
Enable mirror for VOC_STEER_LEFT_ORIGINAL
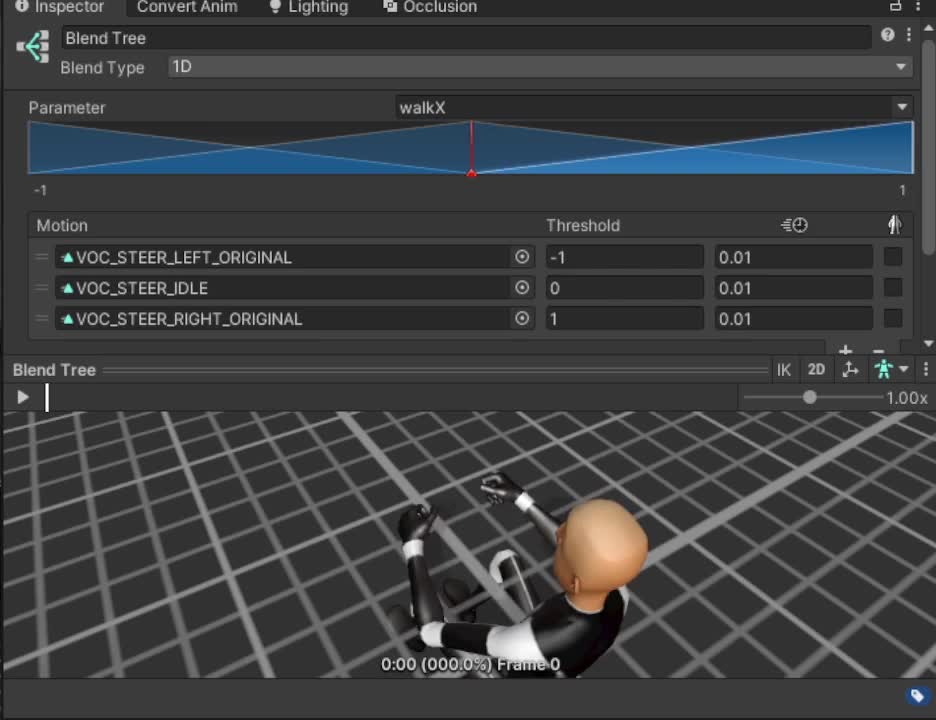coord(893,257)
